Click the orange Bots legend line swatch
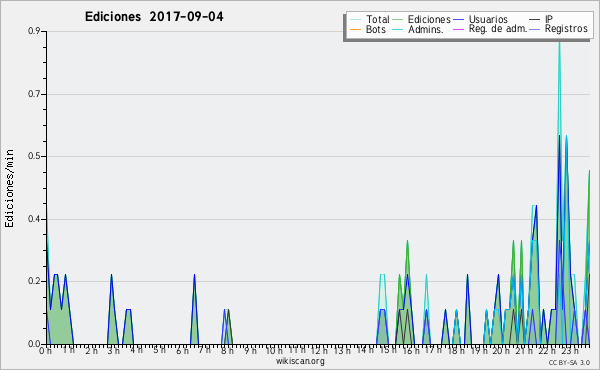600x370 pixels. click(x=355, y=29)
